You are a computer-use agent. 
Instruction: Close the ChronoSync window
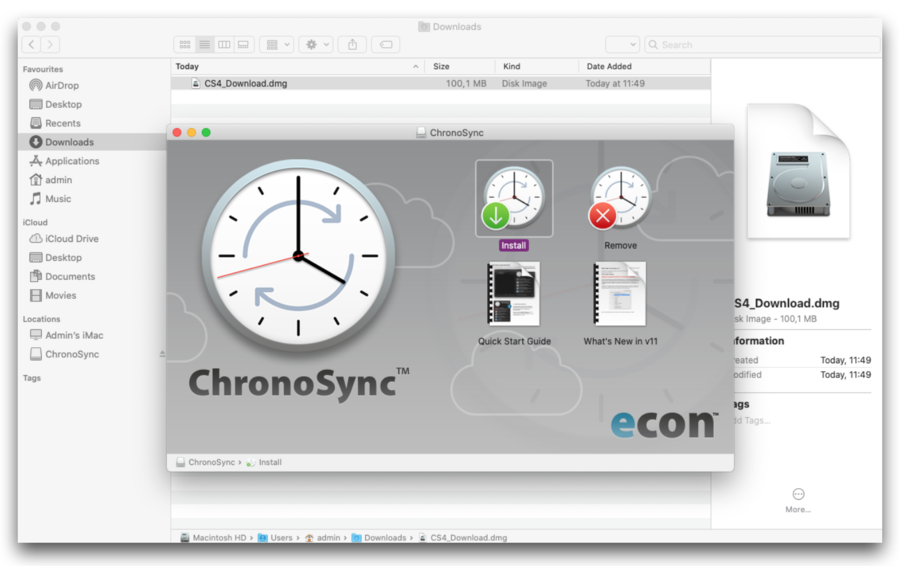(177, 133)
